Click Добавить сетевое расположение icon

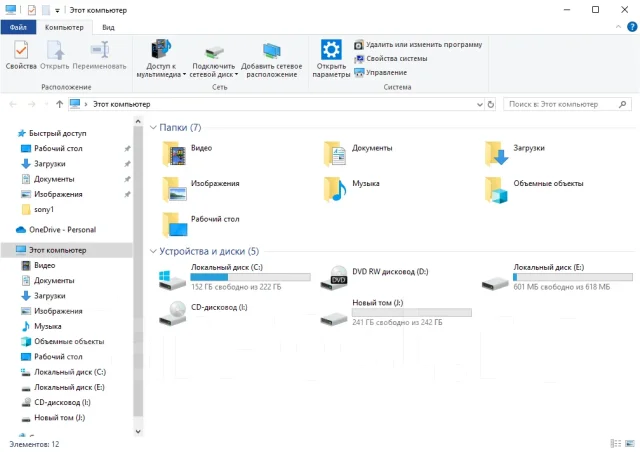[x=271, y=51]
